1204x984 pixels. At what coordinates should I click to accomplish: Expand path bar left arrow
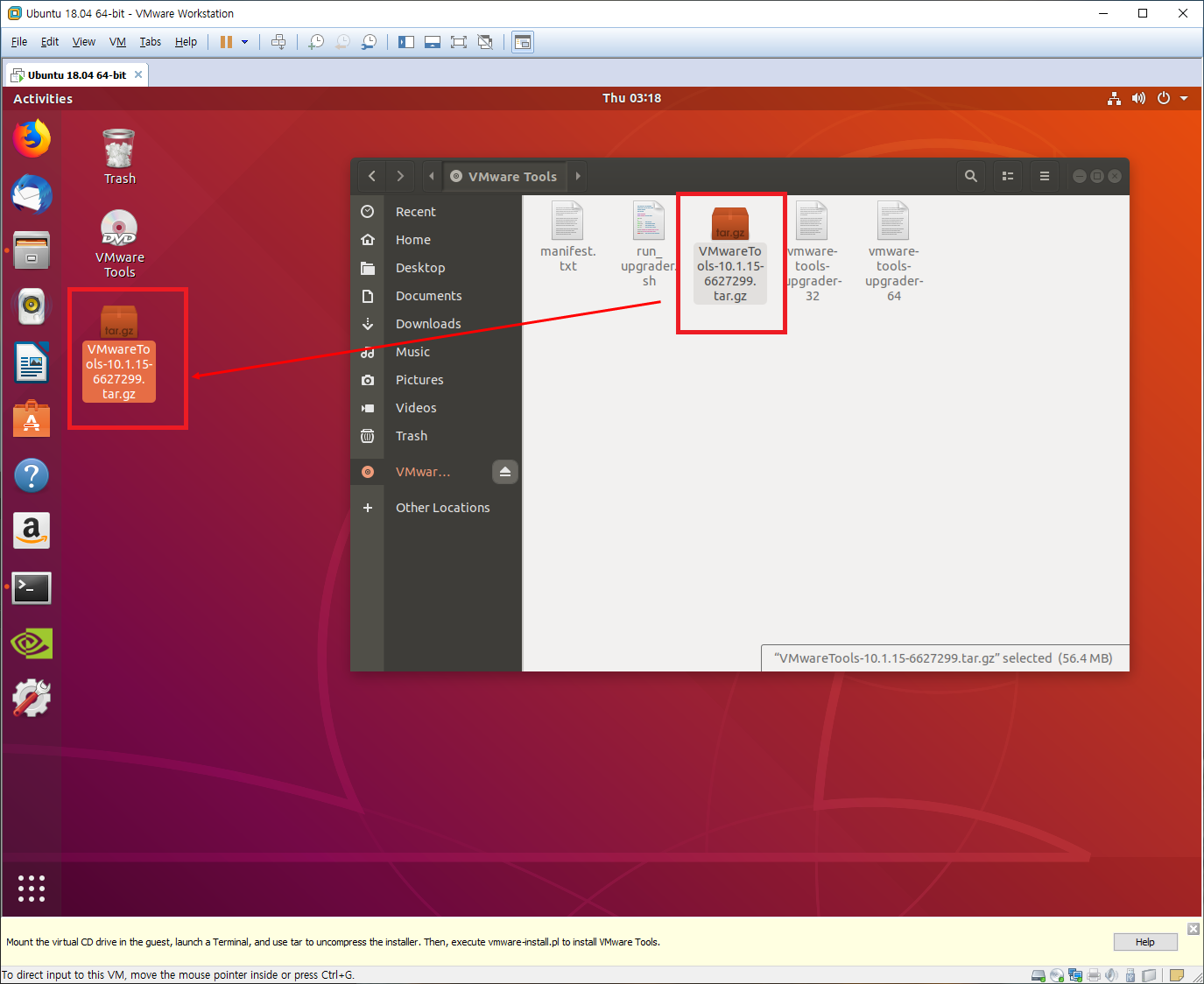[x=432, y=176]
